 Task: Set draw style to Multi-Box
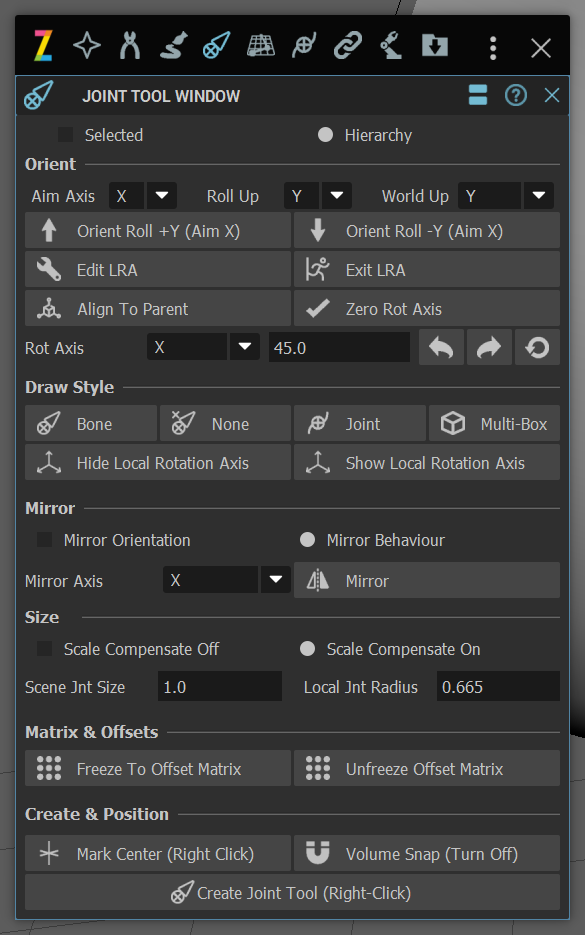tap(494, 423)
